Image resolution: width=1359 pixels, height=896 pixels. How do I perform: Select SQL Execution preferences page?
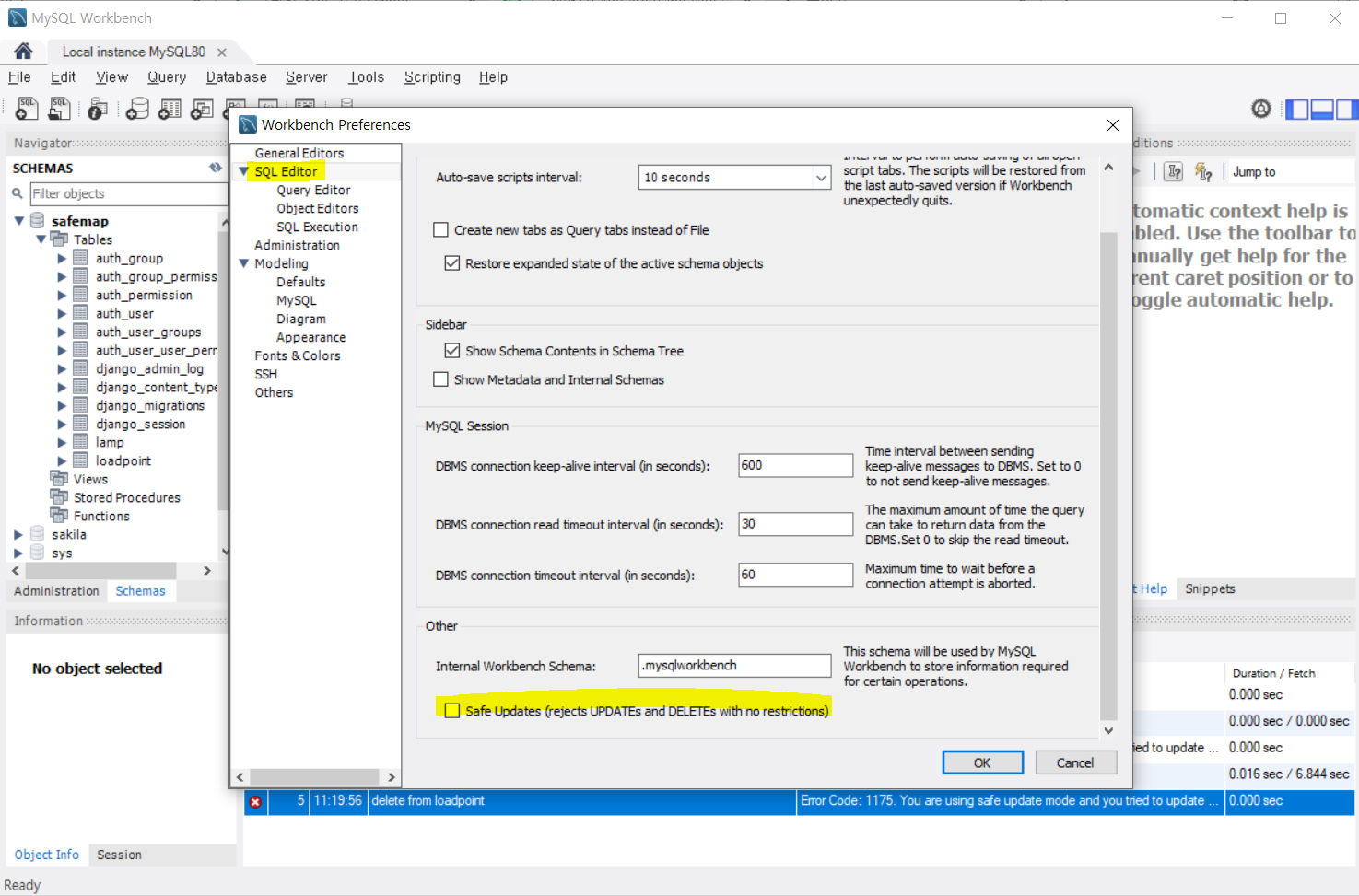[317, 227]
